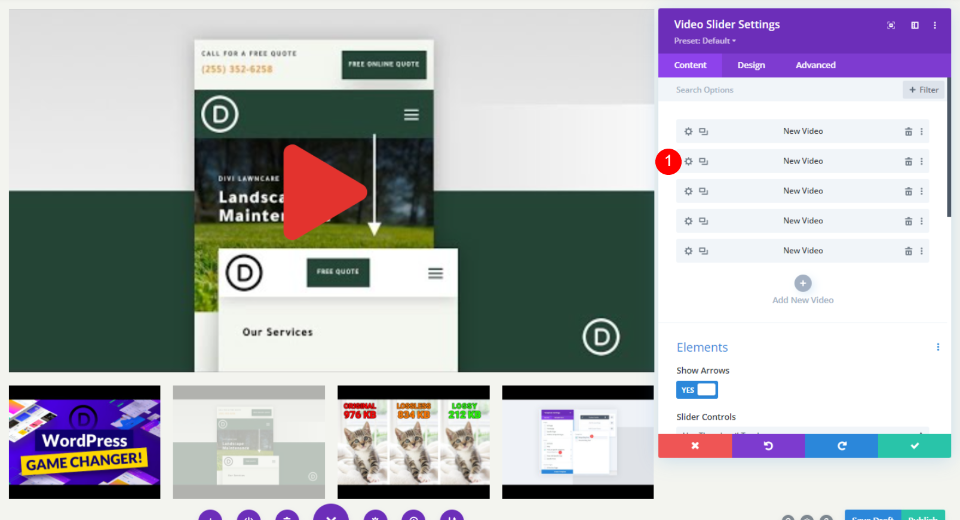Focus the Search Options field
The height and width of the screenshot is (520, 960).
(x=781, y=90)
